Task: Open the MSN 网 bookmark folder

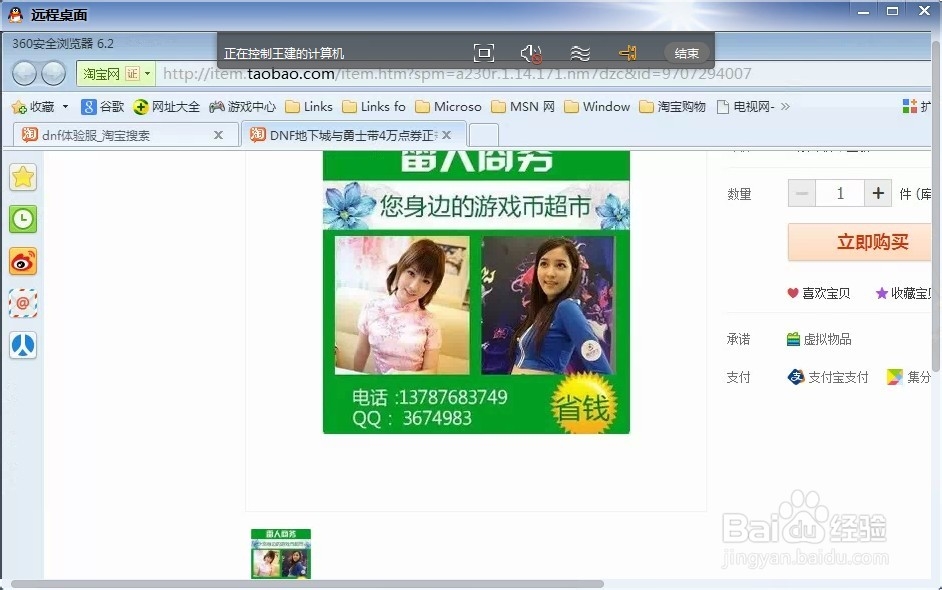Action: [x=523, y=107]
